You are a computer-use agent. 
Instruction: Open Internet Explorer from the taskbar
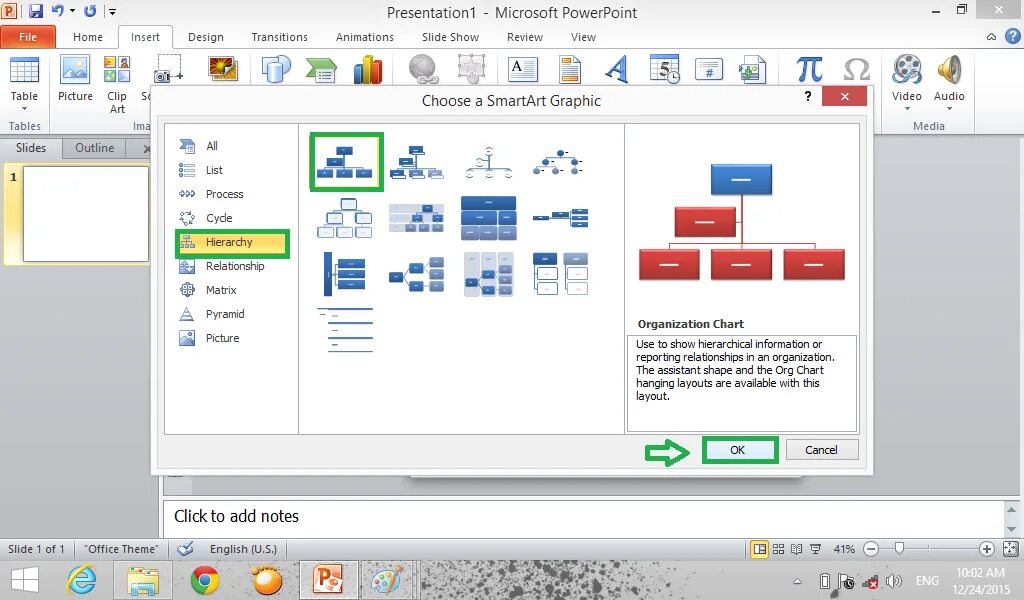pos(82,580)
